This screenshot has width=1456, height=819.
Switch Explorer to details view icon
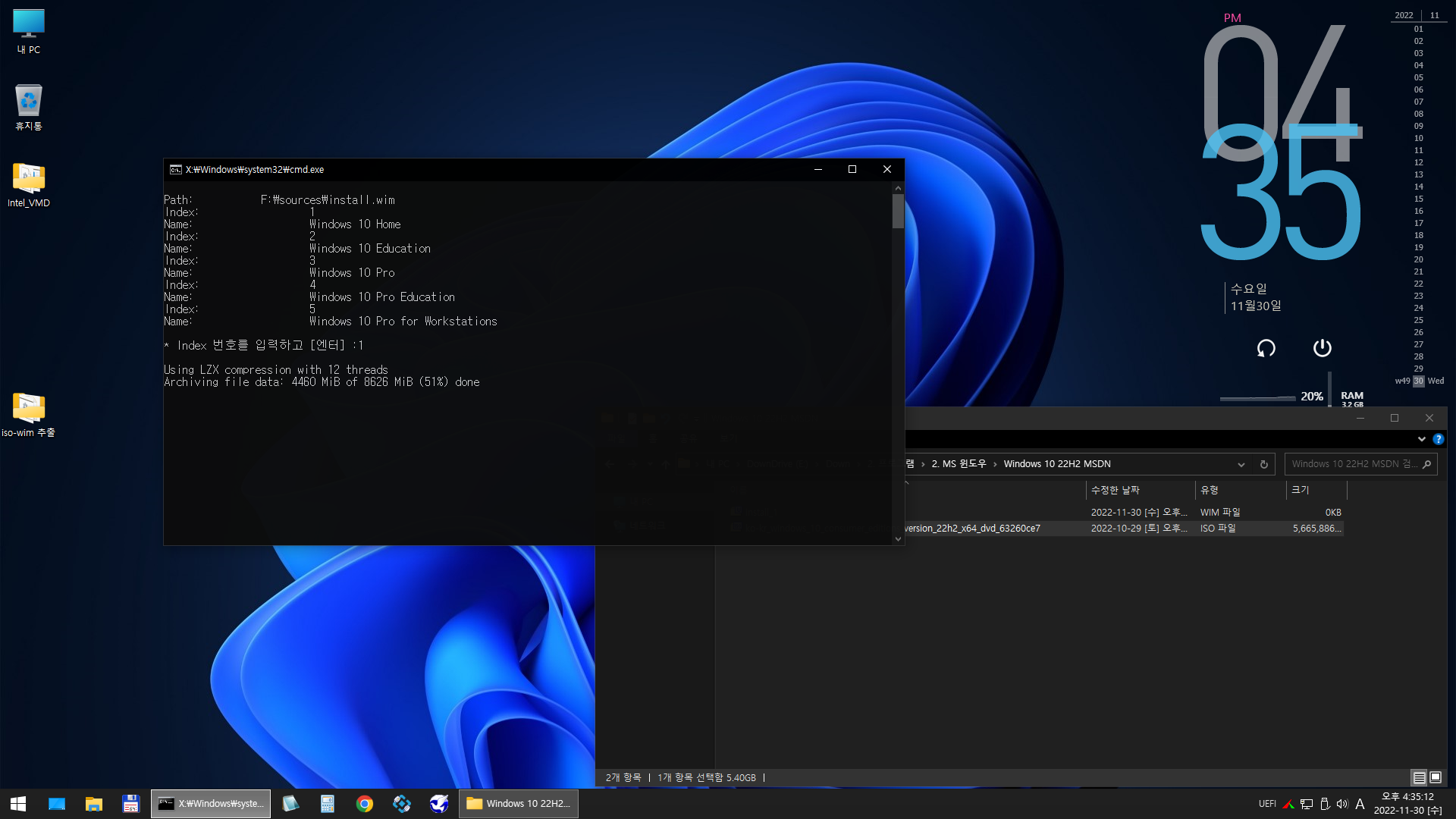(1419, 777)
